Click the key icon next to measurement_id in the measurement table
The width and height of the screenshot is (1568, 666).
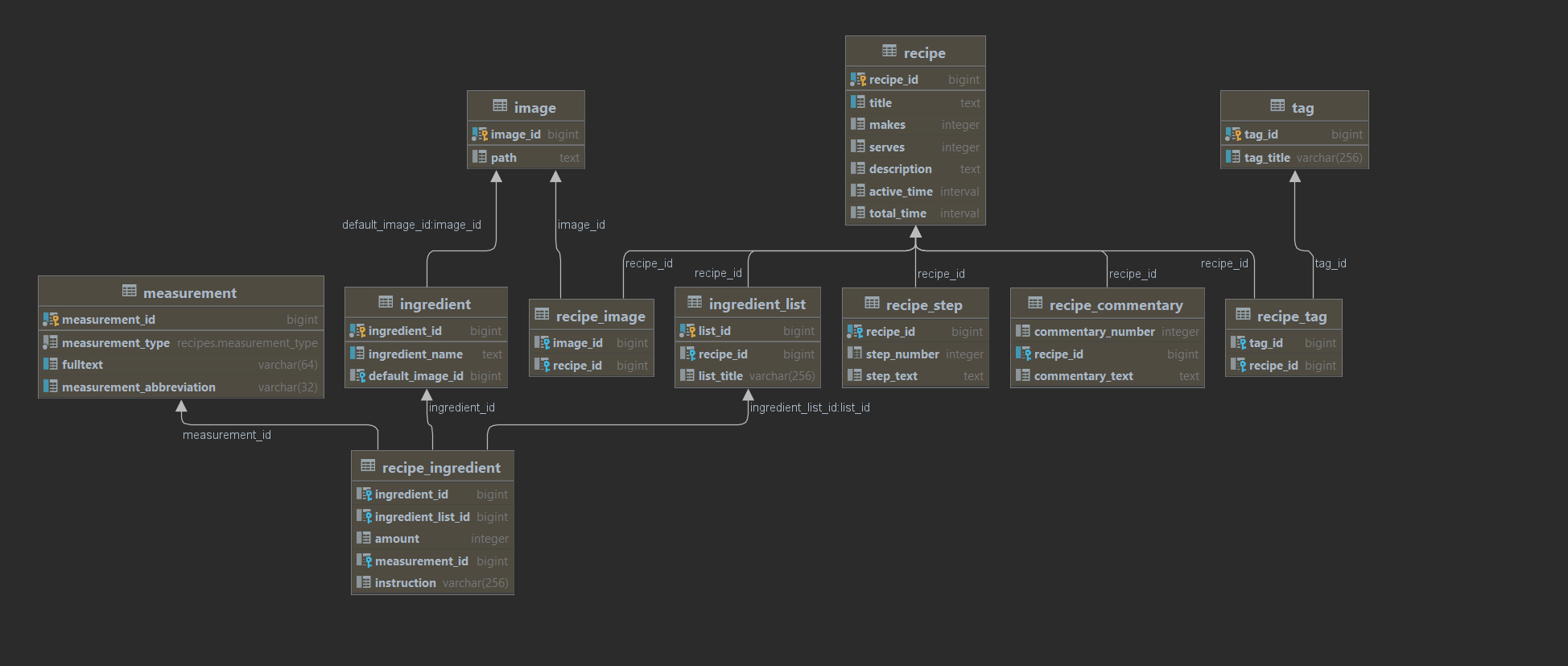[x=51, y=319]
